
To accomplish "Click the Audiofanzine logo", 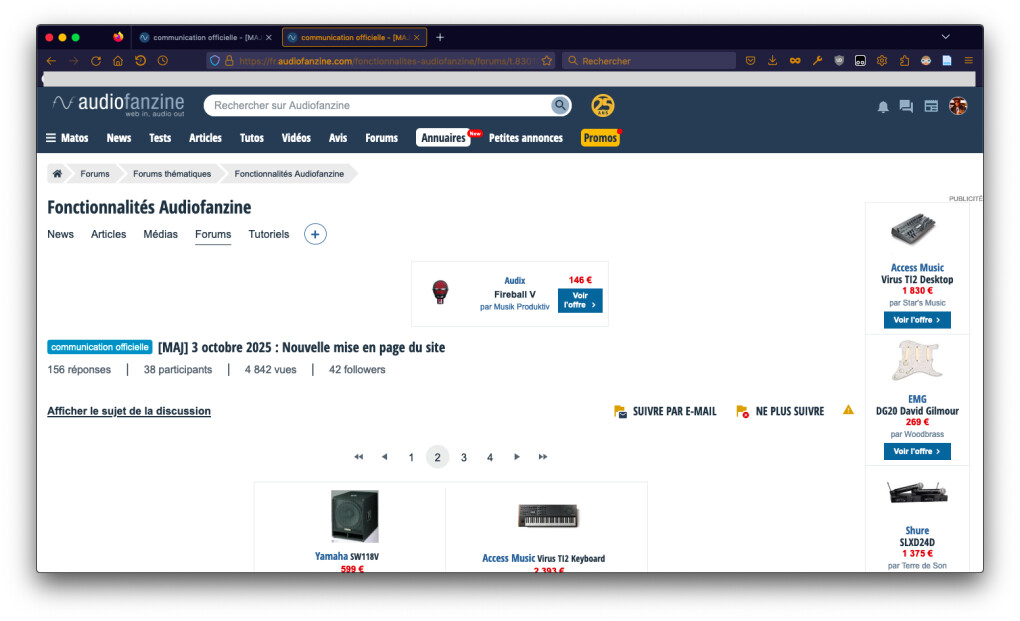I will 118,104.
